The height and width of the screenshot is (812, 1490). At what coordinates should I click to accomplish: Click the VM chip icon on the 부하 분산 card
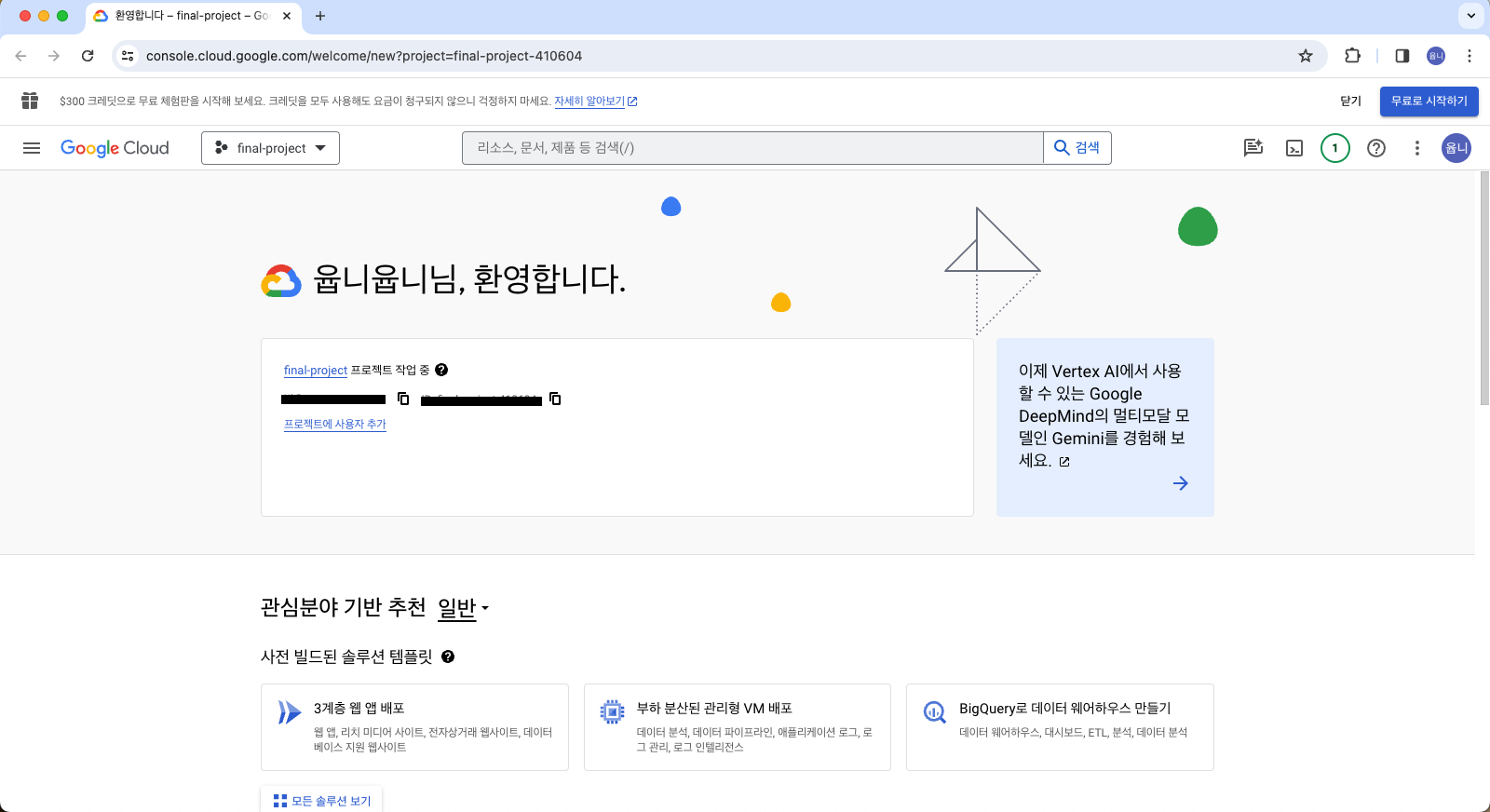612,712
